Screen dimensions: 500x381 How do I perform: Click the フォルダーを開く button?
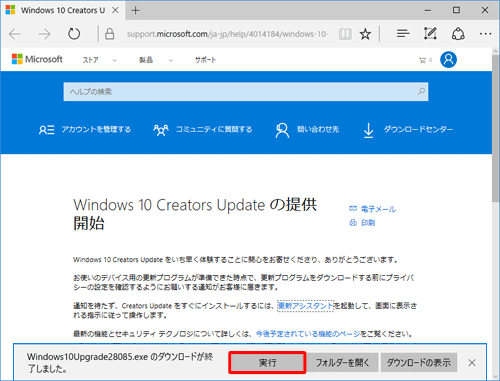[342, 362]
